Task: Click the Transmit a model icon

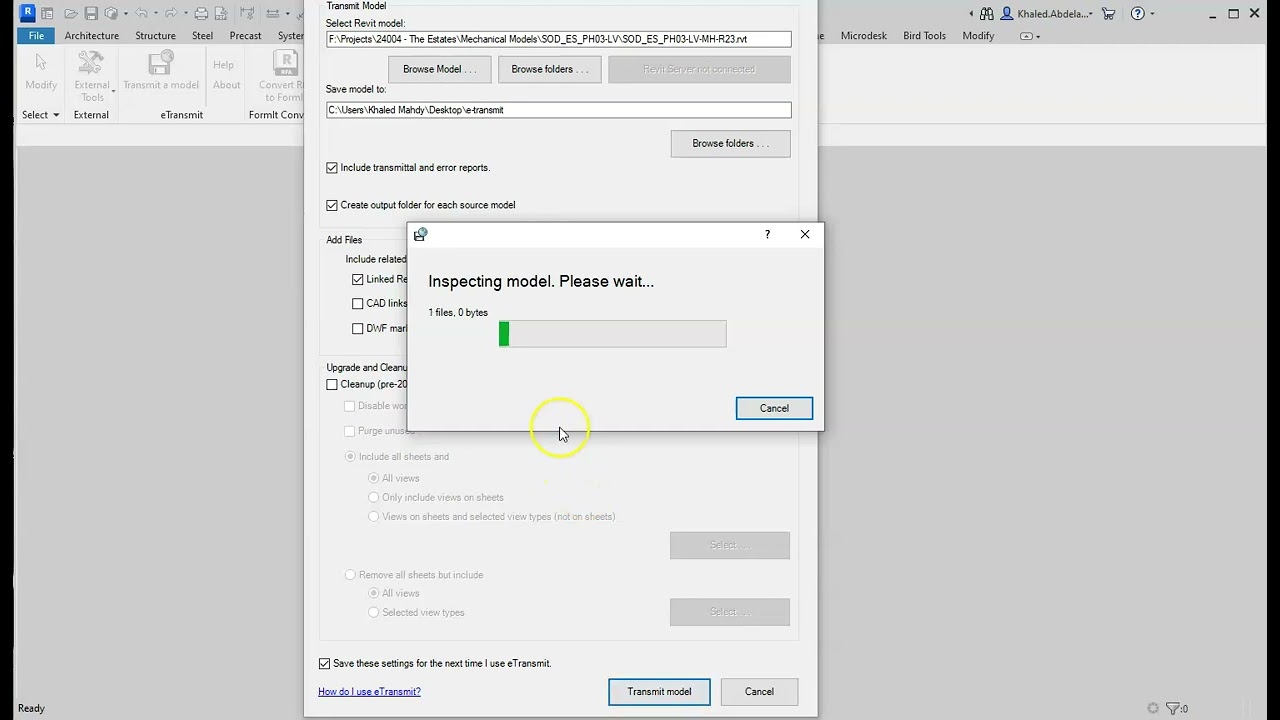Action: (160, 63)
